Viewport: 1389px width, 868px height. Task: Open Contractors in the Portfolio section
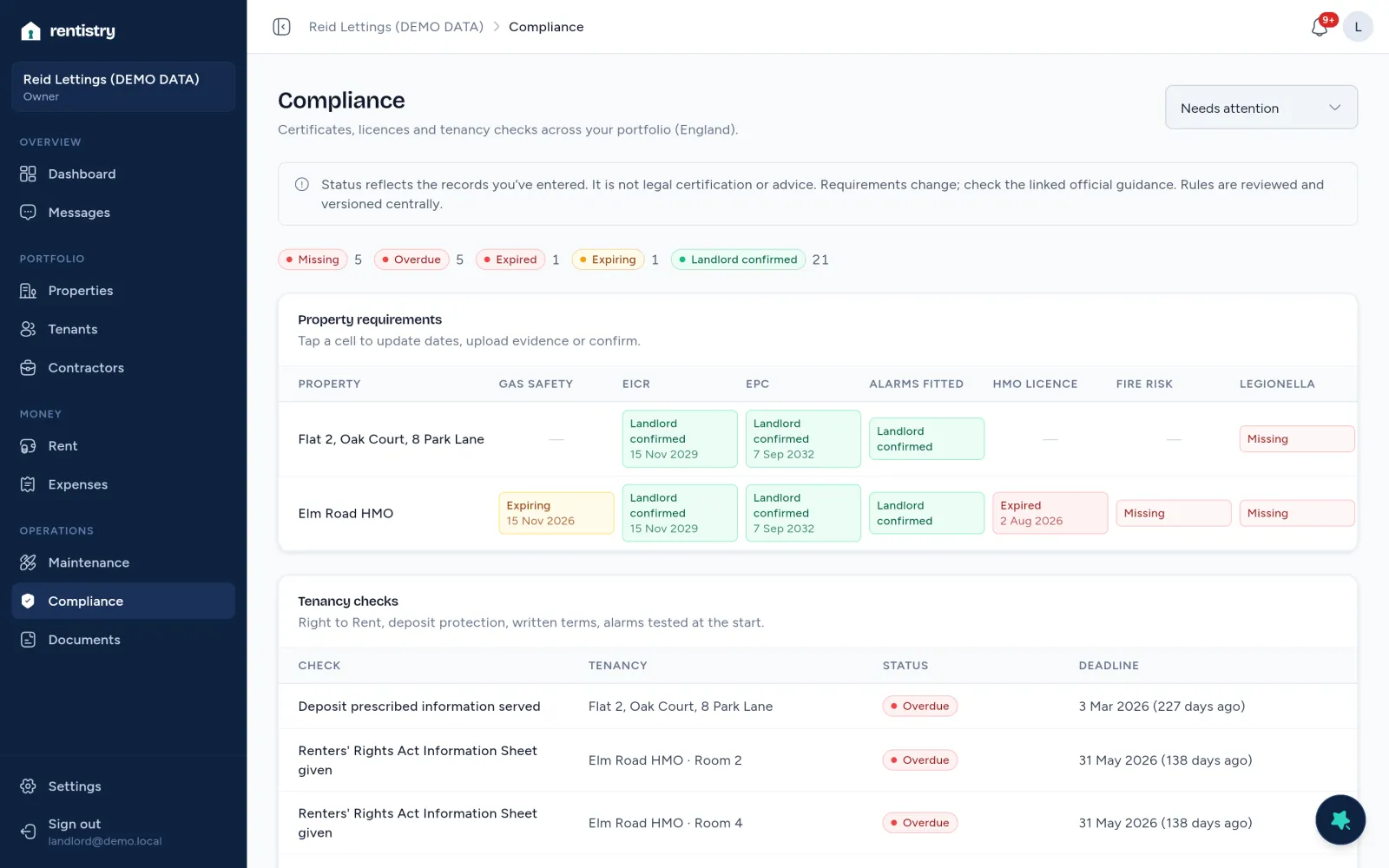point(123,368)
